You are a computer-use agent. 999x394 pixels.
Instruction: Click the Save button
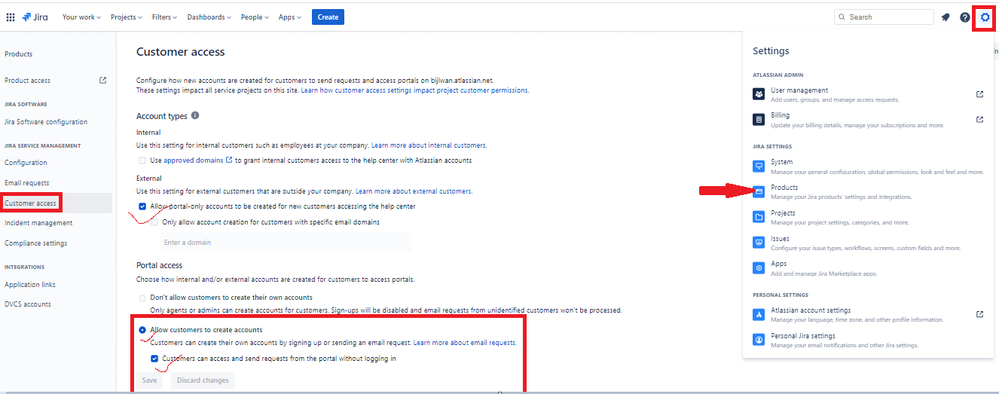coord(149,381)
